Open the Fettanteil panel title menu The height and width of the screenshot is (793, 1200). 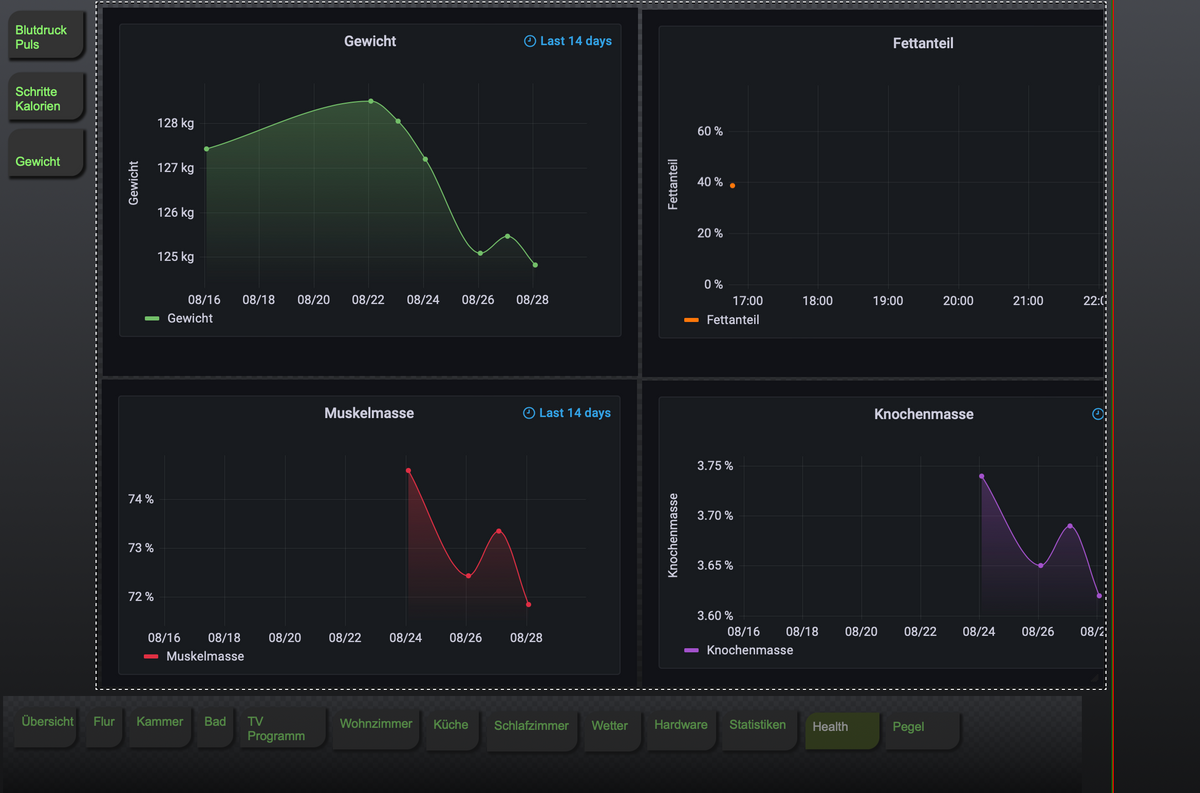tap(923, 43)
